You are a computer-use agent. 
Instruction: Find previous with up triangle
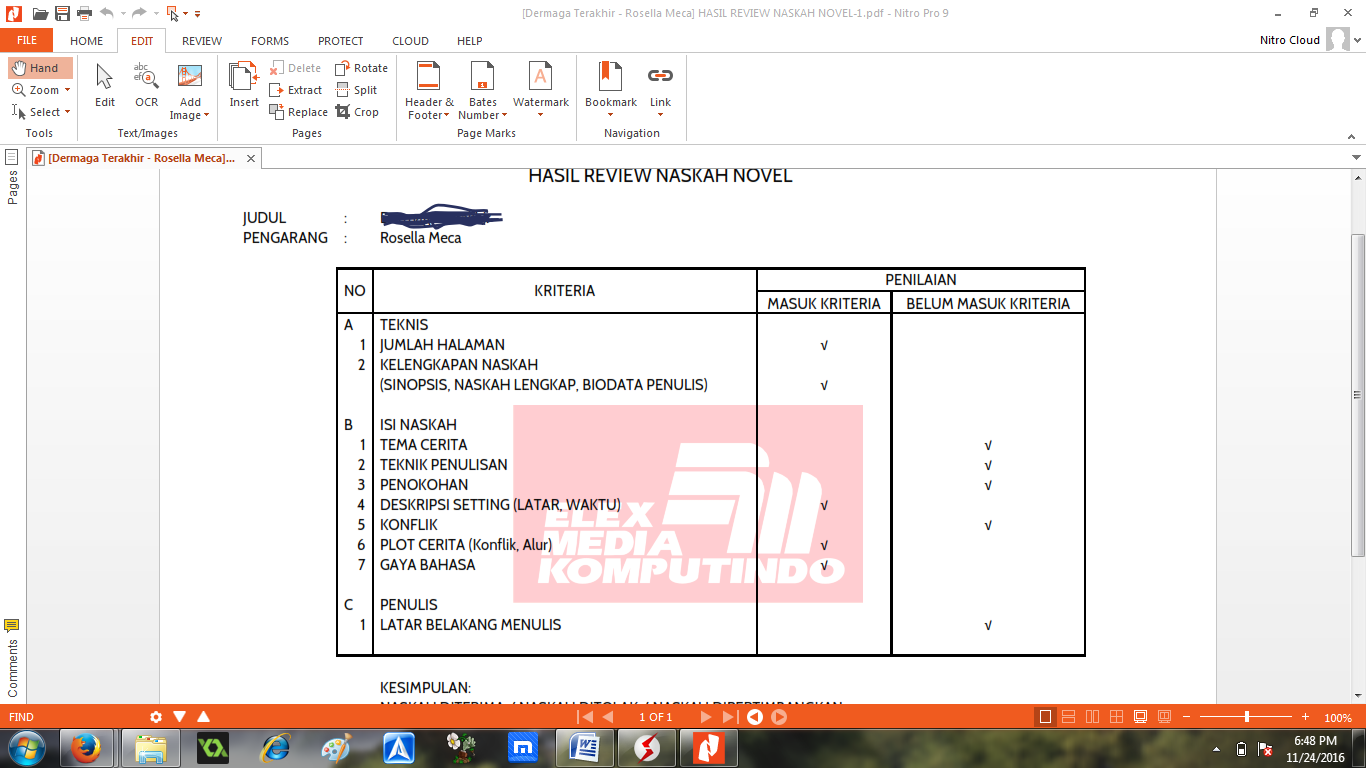tap(204, 717)
